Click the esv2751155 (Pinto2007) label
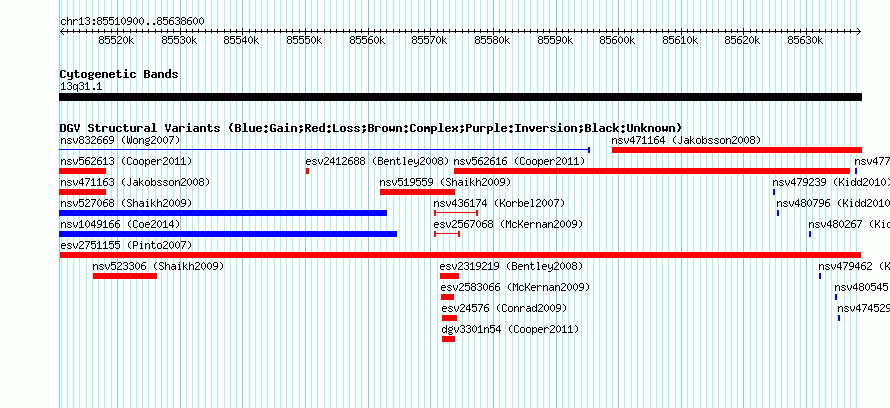The height and width of the screenshot is (408, 890). pyautogui.click(x=125, y=245)
